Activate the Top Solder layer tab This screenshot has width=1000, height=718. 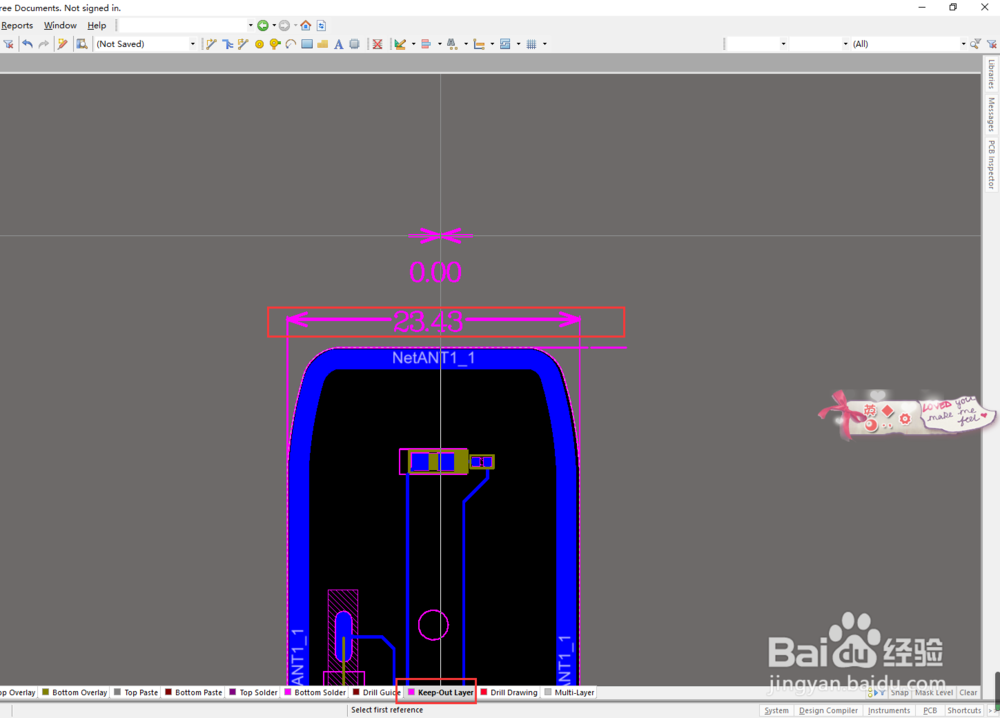coord(253,692)
